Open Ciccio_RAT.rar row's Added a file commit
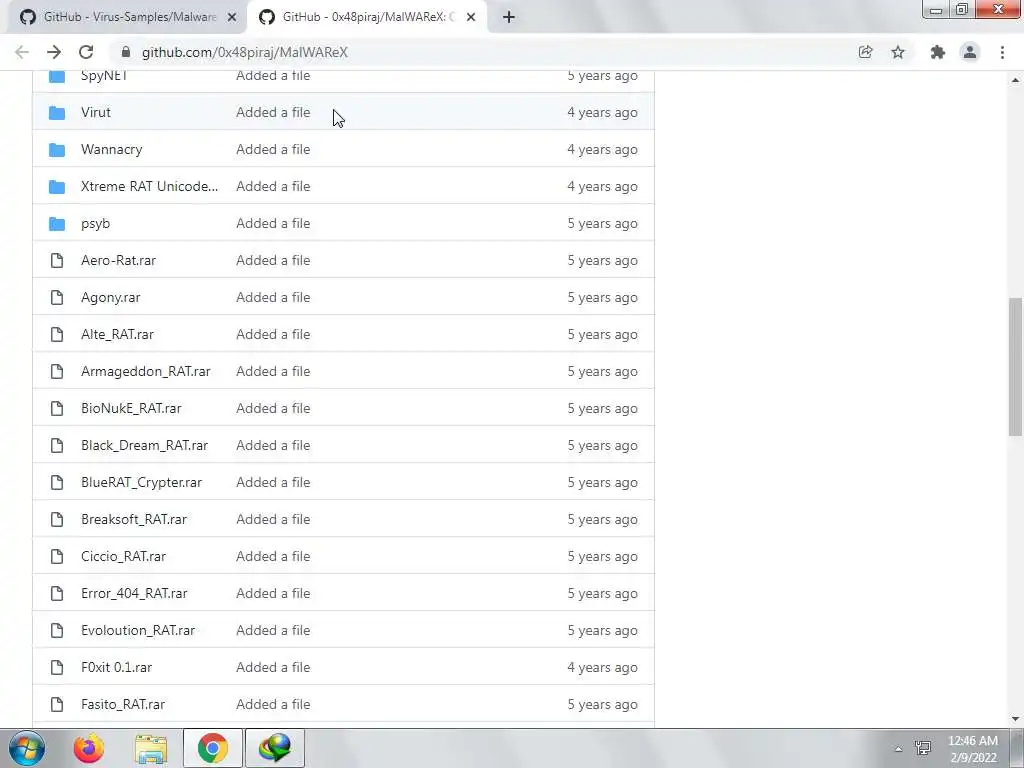1024x768 pixels. click(x=273, y=556)
